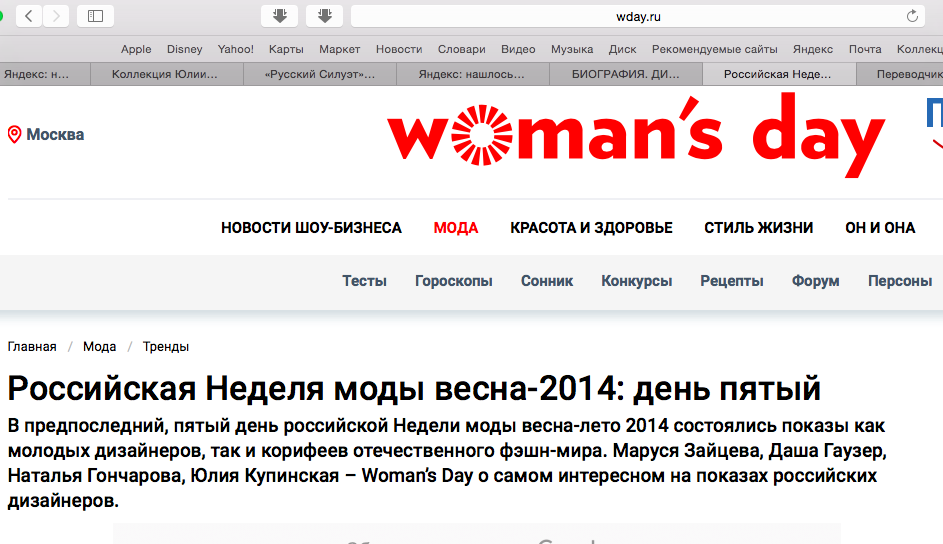Go to Главная breadcrumb
943x544 pixels.
(32, 347)
